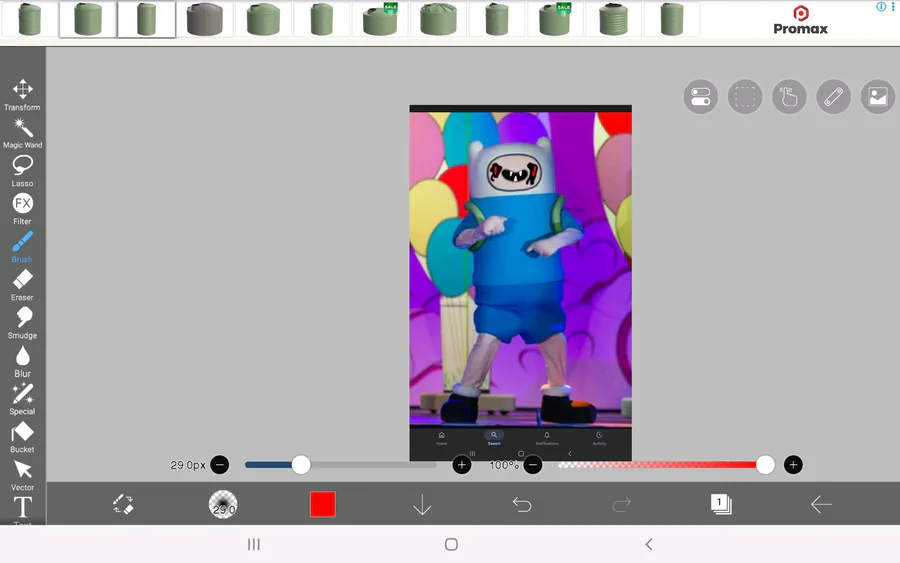Decrease opacity with minus button
This screenshot has width=900, height=563.
(x=533, y=464)
